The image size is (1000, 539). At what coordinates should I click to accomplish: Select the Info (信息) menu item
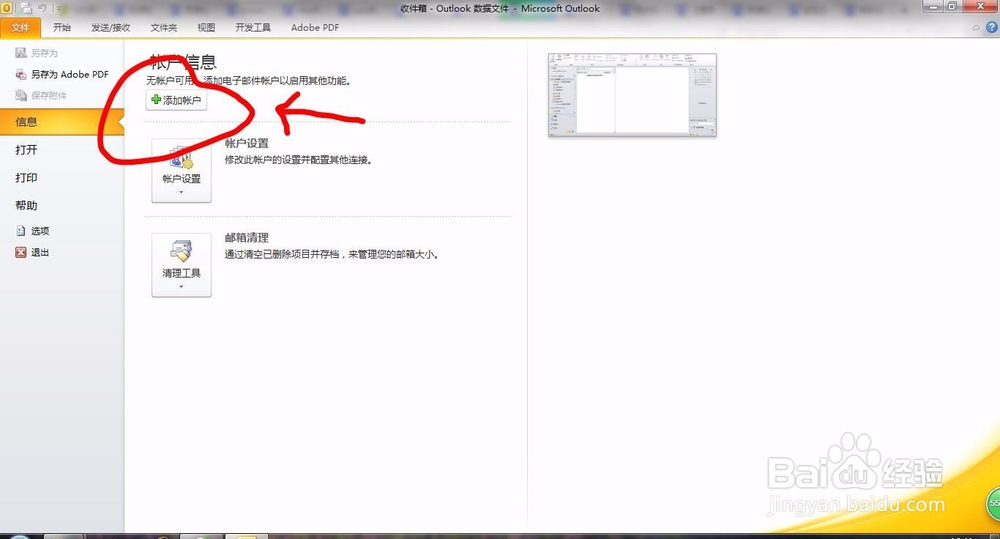62,122
